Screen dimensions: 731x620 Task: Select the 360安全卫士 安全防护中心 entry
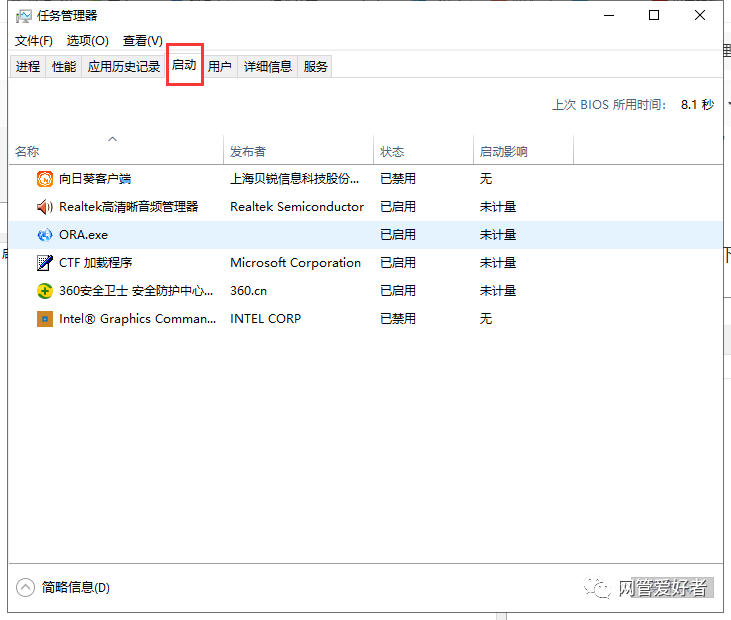pos(136,291)
